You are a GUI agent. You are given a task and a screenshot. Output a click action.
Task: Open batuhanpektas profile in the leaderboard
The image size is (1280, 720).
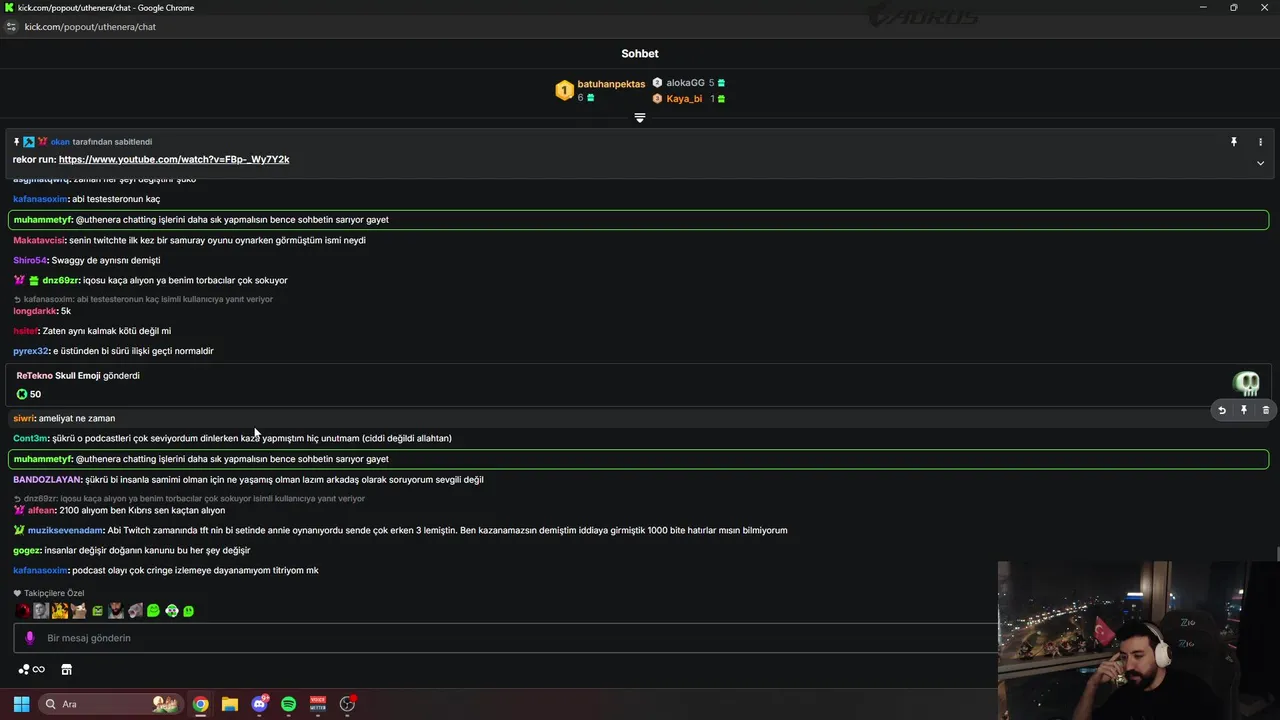point(611,84)
